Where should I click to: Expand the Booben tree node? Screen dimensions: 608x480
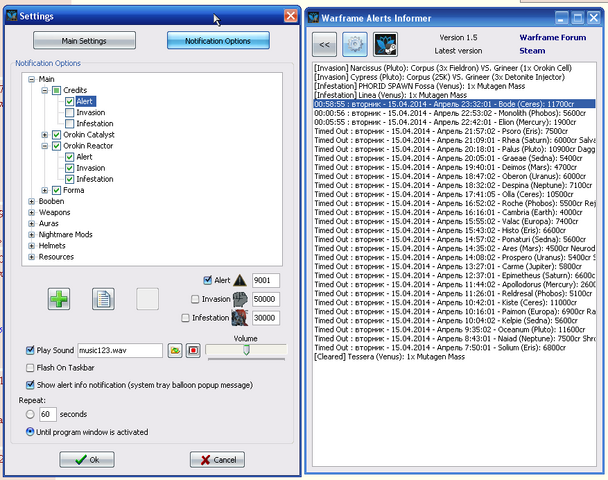(31, 202)
